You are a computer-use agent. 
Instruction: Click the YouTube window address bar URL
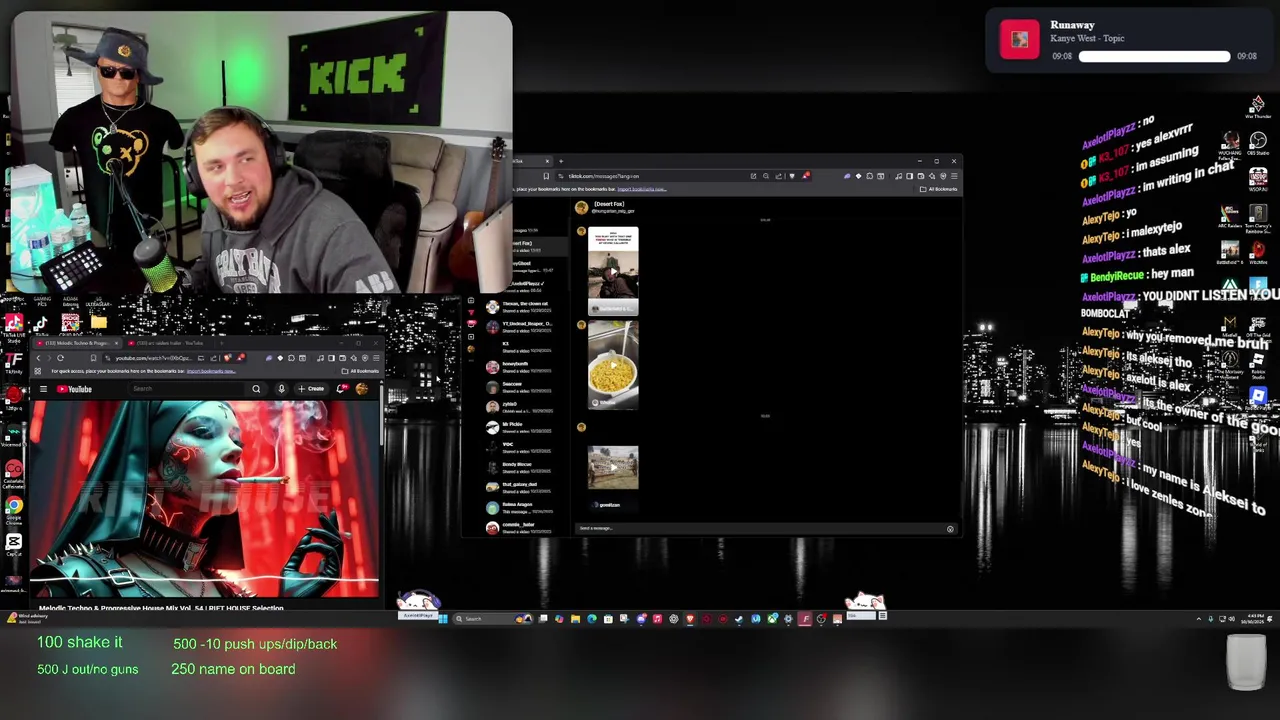click(153, 358)
